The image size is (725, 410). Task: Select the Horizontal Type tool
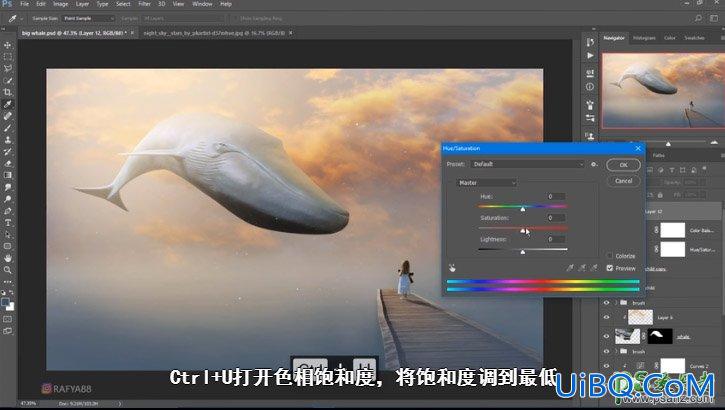click(x=7, y=223)
